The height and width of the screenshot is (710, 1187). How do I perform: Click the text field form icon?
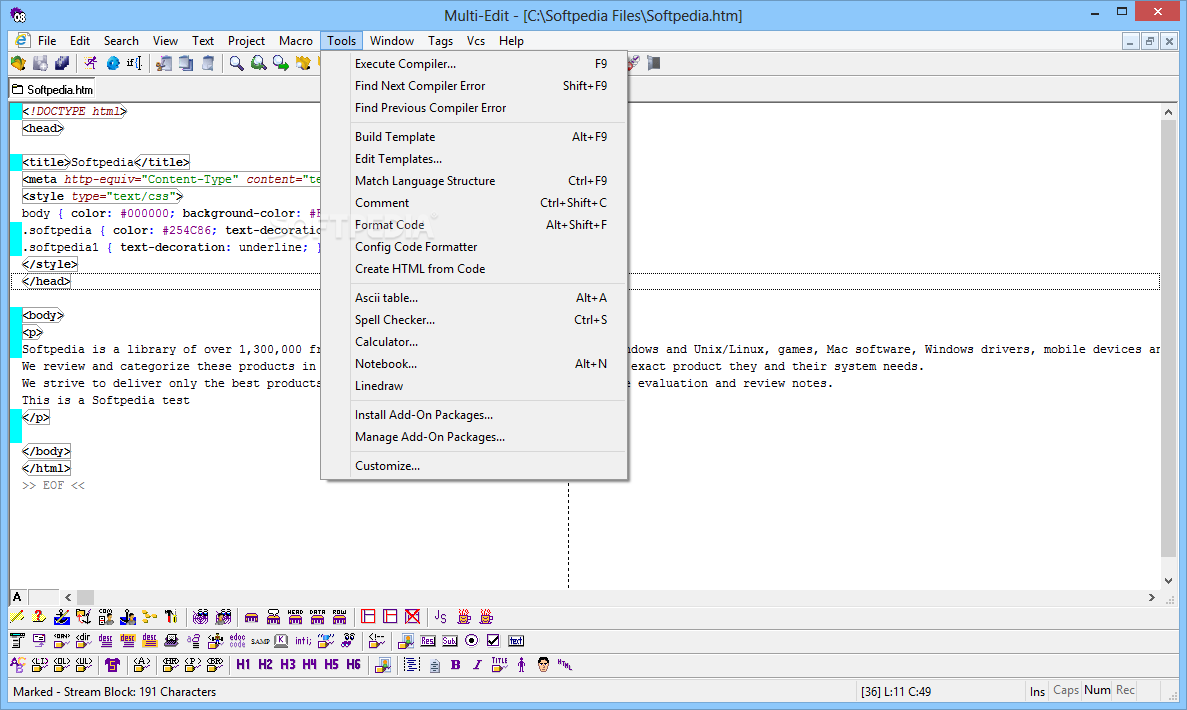pyautogui.click(x=516, y=641)
